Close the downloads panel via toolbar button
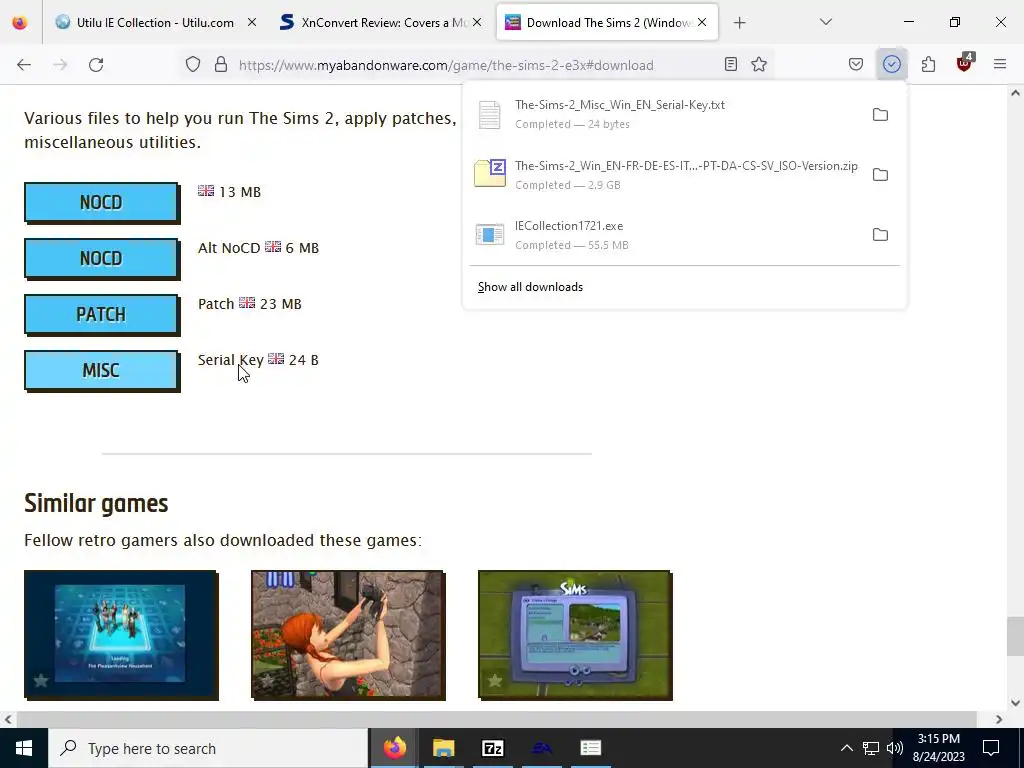The width and height of the screenshot is (1024, 768). 891,64
